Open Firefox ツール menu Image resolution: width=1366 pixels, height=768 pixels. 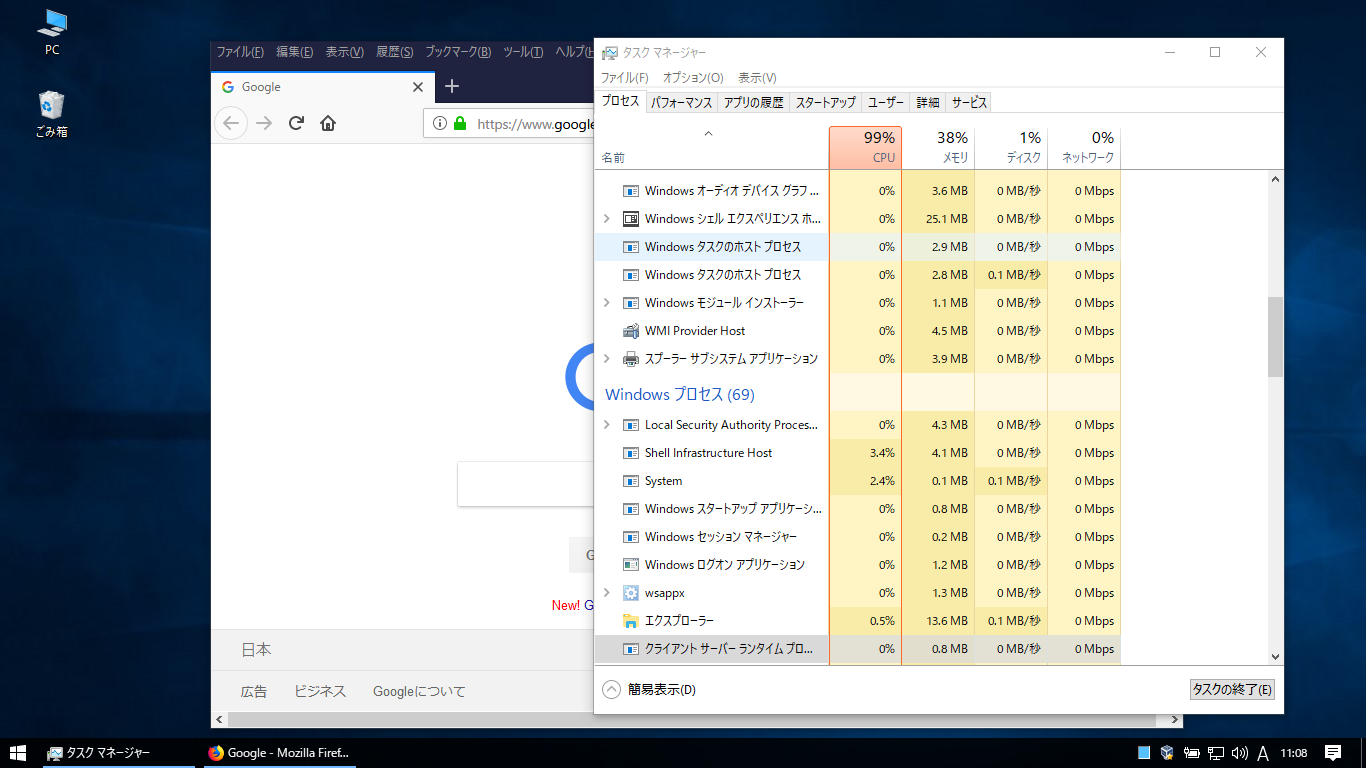click(523, 52)
